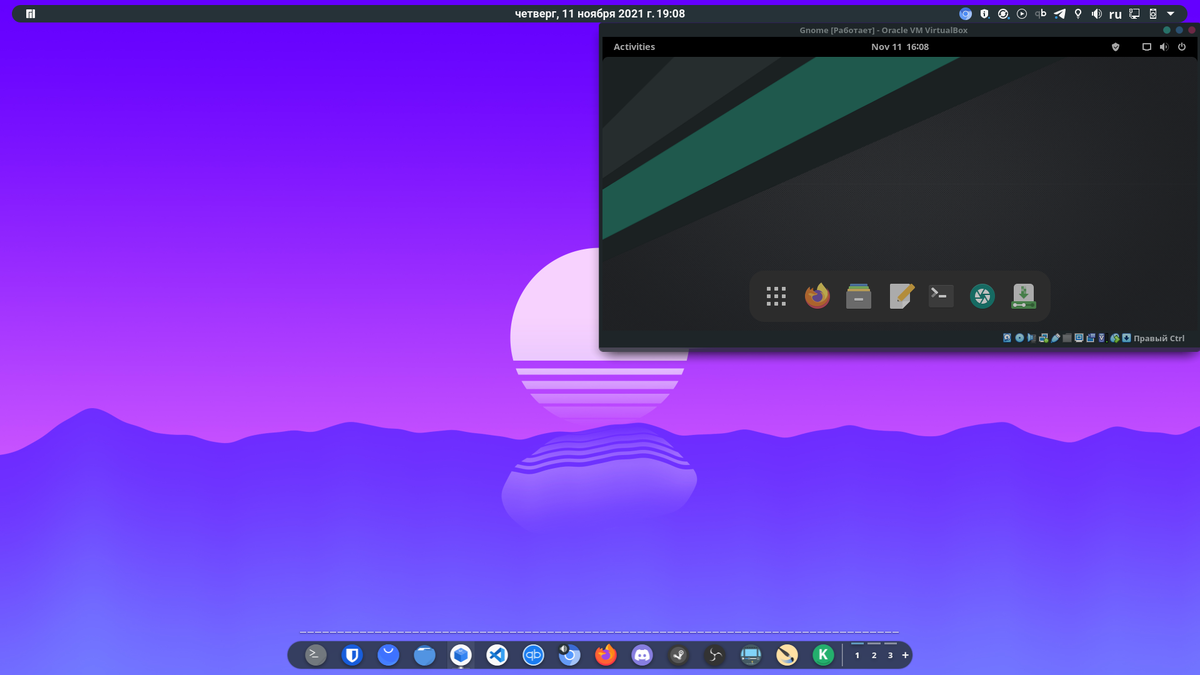Open the blue folder file manager in dock

tap(424, 655)
